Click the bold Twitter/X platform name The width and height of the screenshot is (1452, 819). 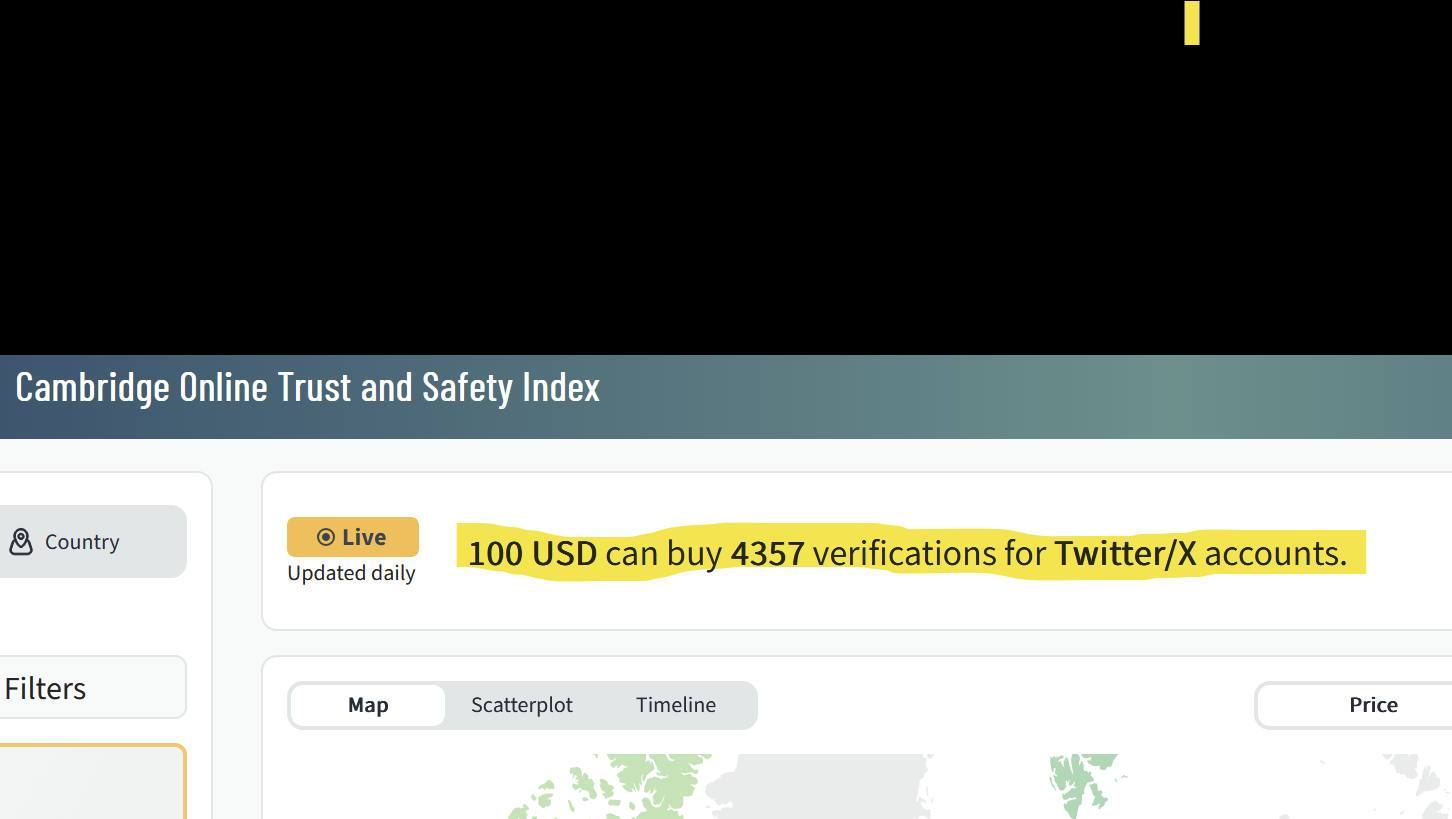(1125, 553)
